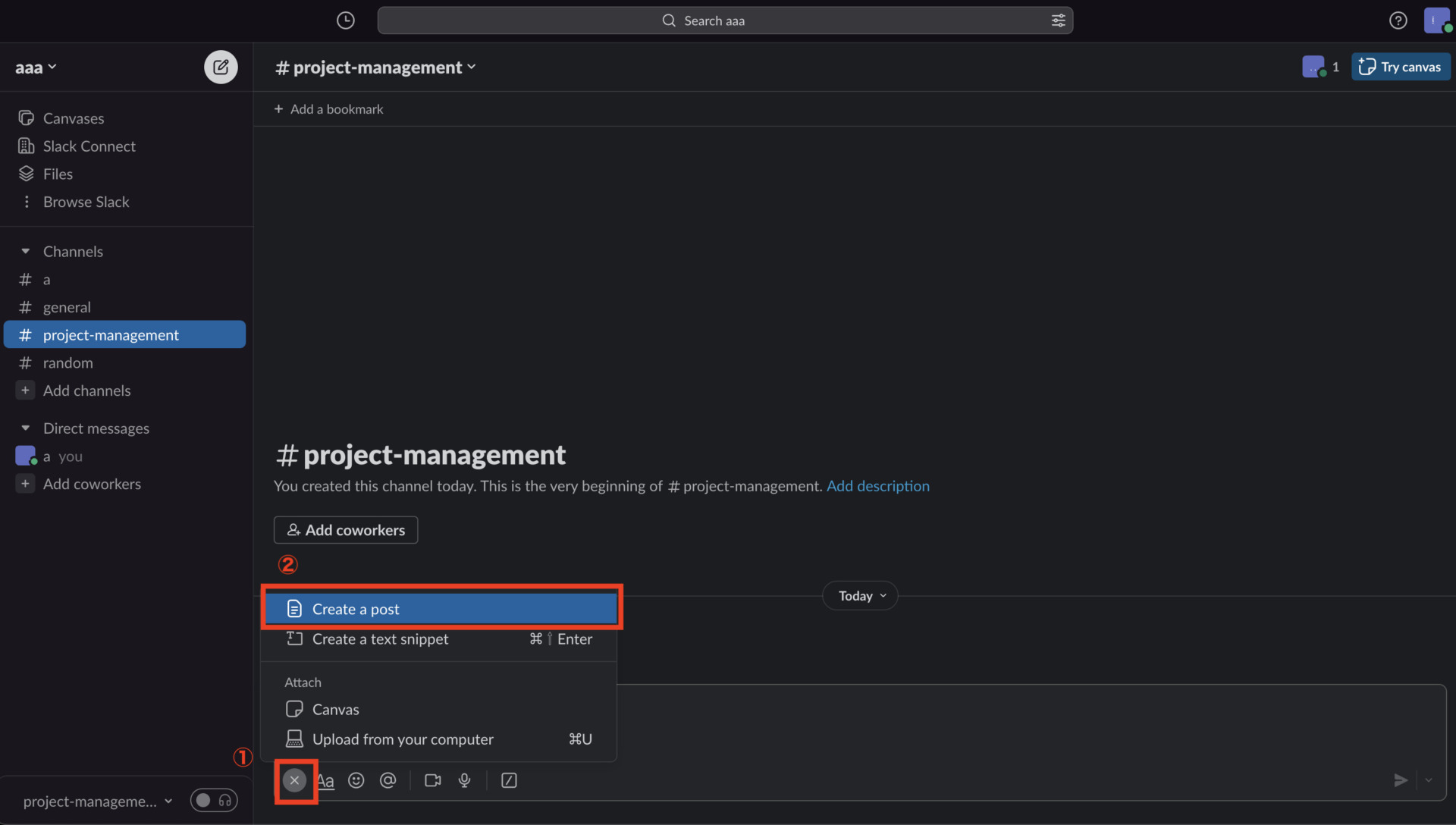Open slash commands shortcut icon
Viewport: 1456px width, 825px height.
[509, 780]
